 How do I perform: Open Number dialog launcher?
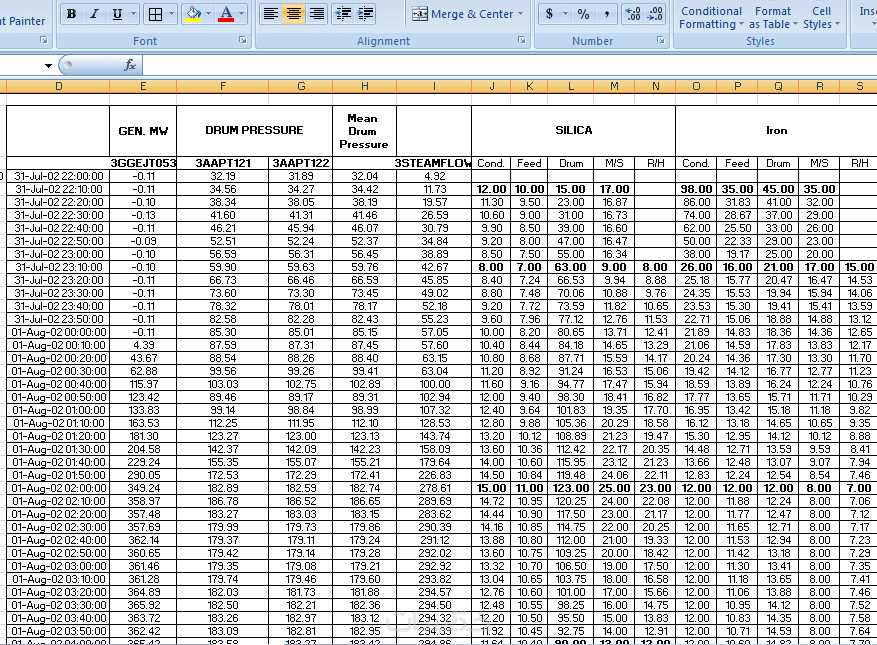point(661,40)
